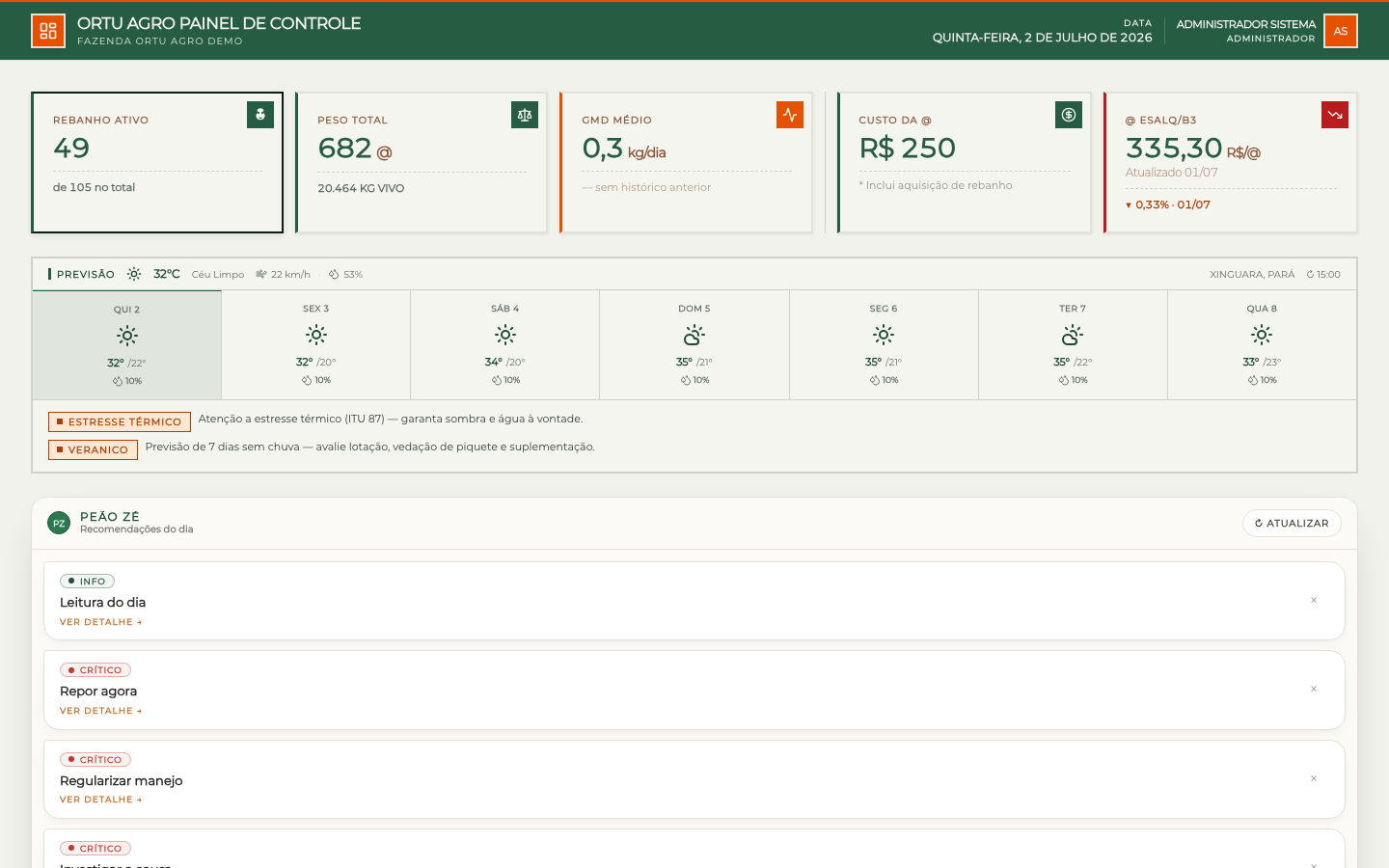Click 'Recomendações do dia' subtitle
1389x868 pixels.
(x=136, y=529)
